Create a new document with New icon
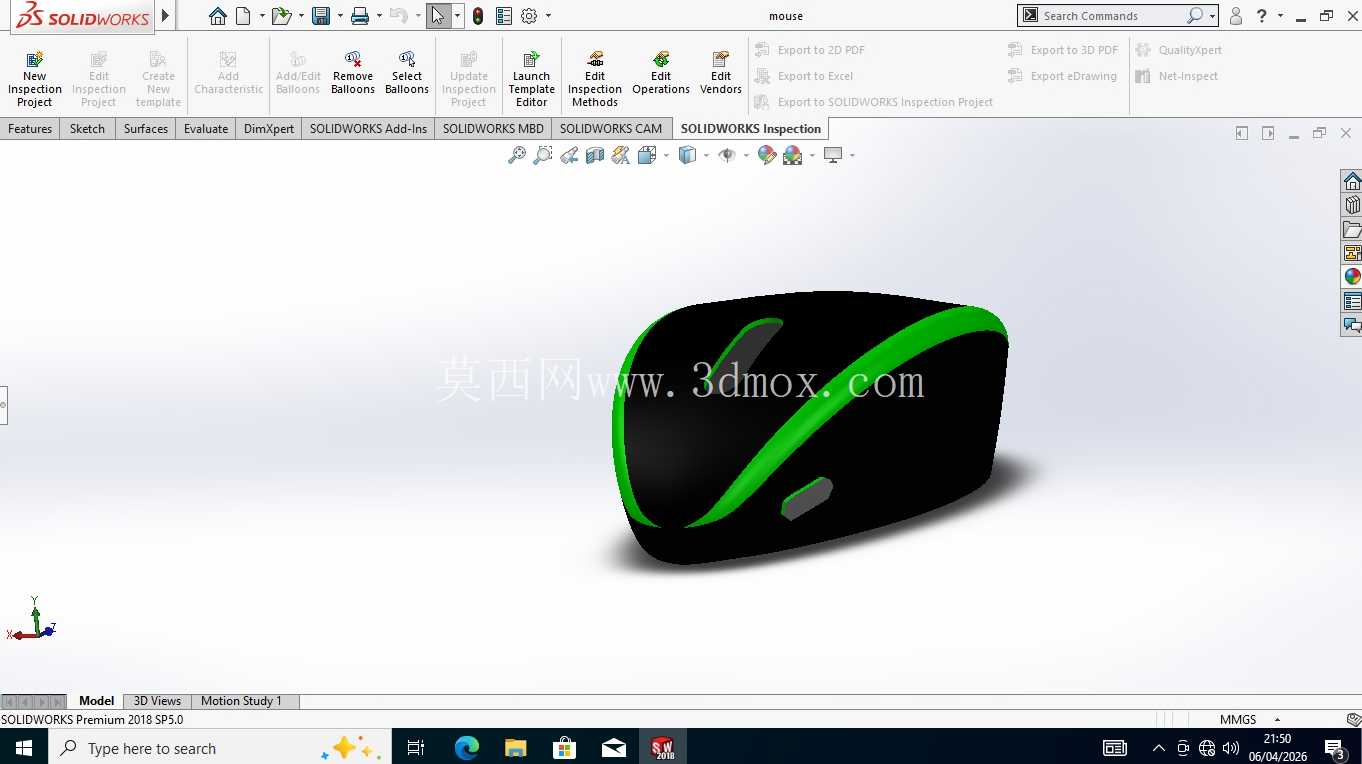Viewport: 1362px width, 764px height. pos(243,16)
